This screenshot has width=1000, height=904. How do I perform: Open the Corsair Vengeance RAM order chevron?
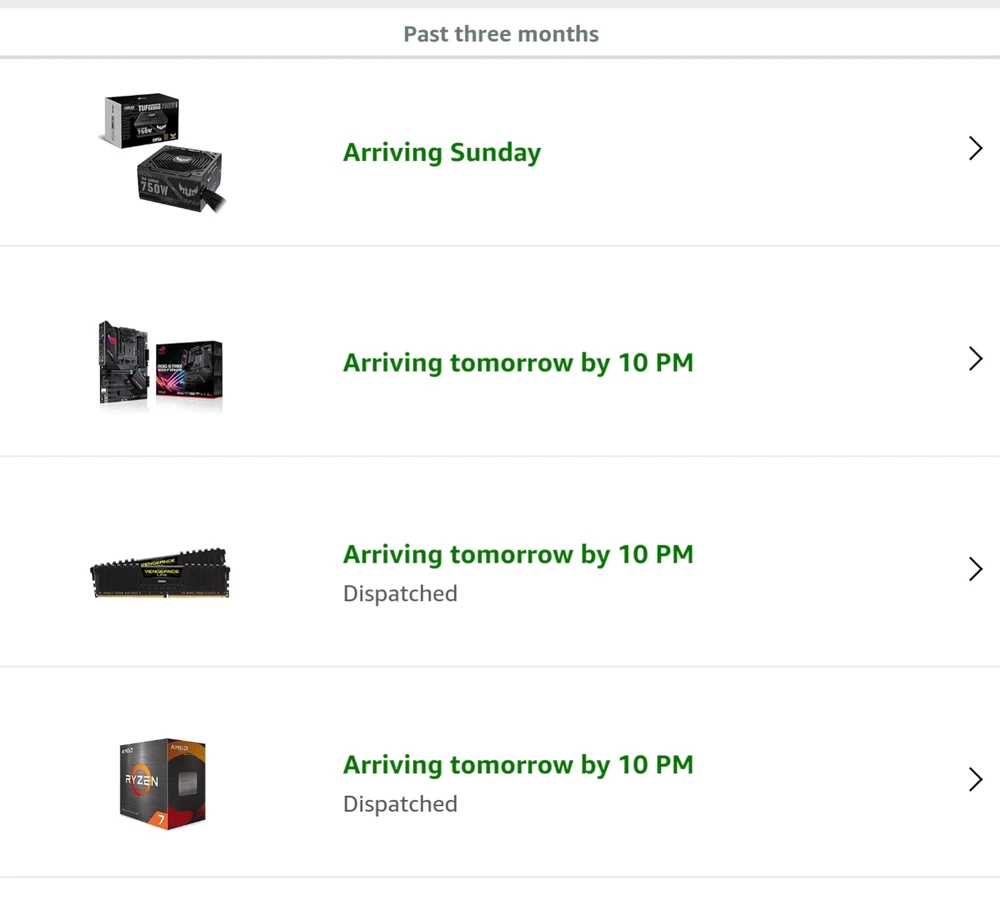pyautogui.click(x=975, y=569)
